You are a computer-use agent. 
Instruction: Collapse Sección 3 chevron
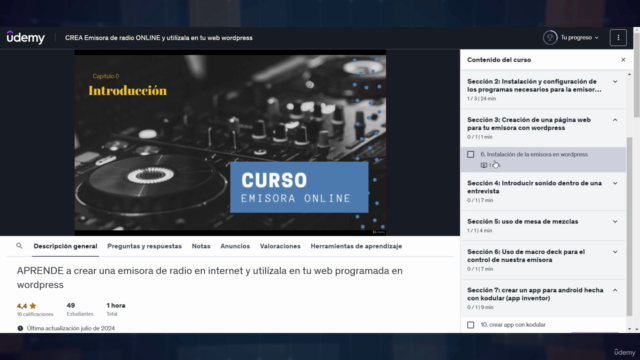615,120
